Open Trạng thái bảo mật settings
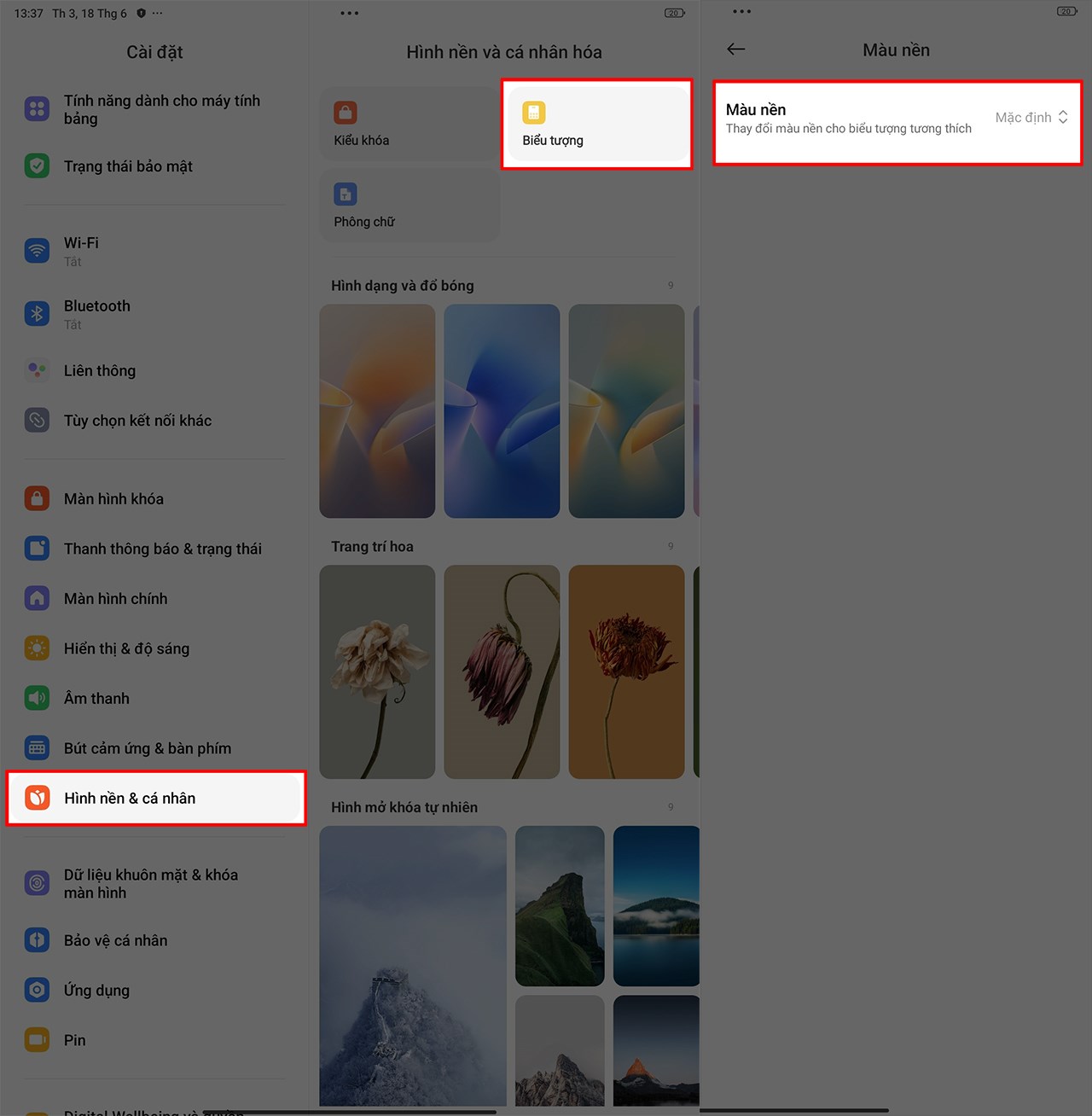The height and width of the screenshot is (1116, 1092). (x=134, y=166)
